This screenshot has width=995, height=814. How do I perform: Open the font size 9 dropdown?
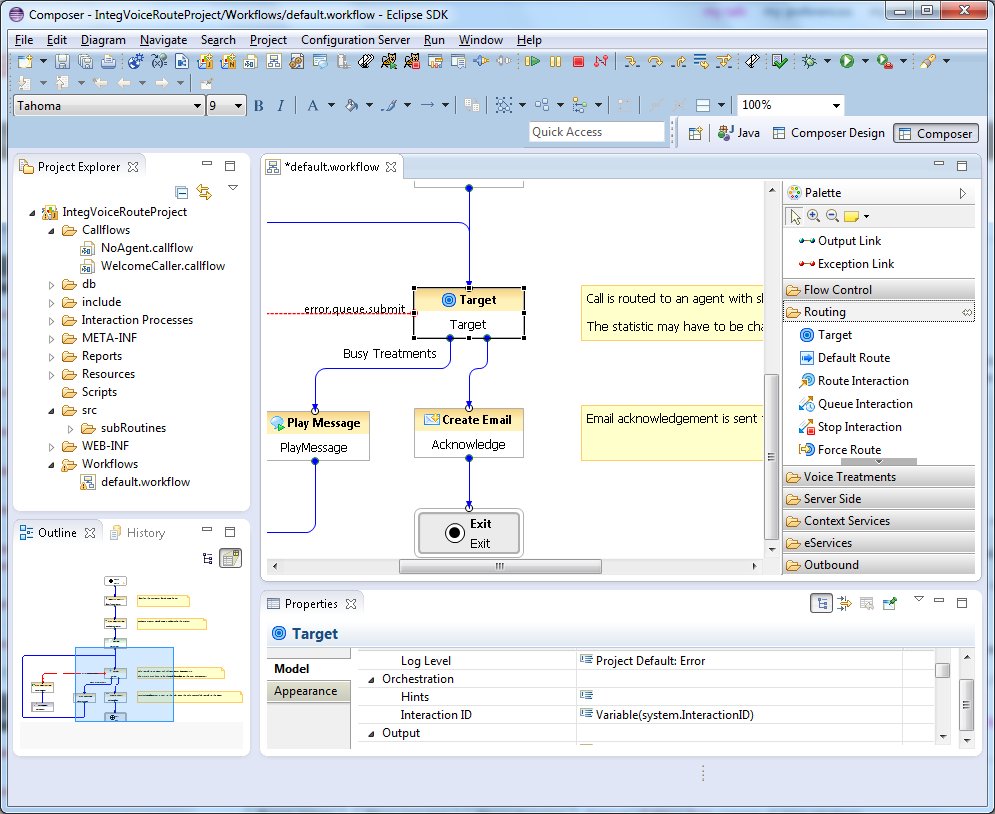(x=239, y=106)
